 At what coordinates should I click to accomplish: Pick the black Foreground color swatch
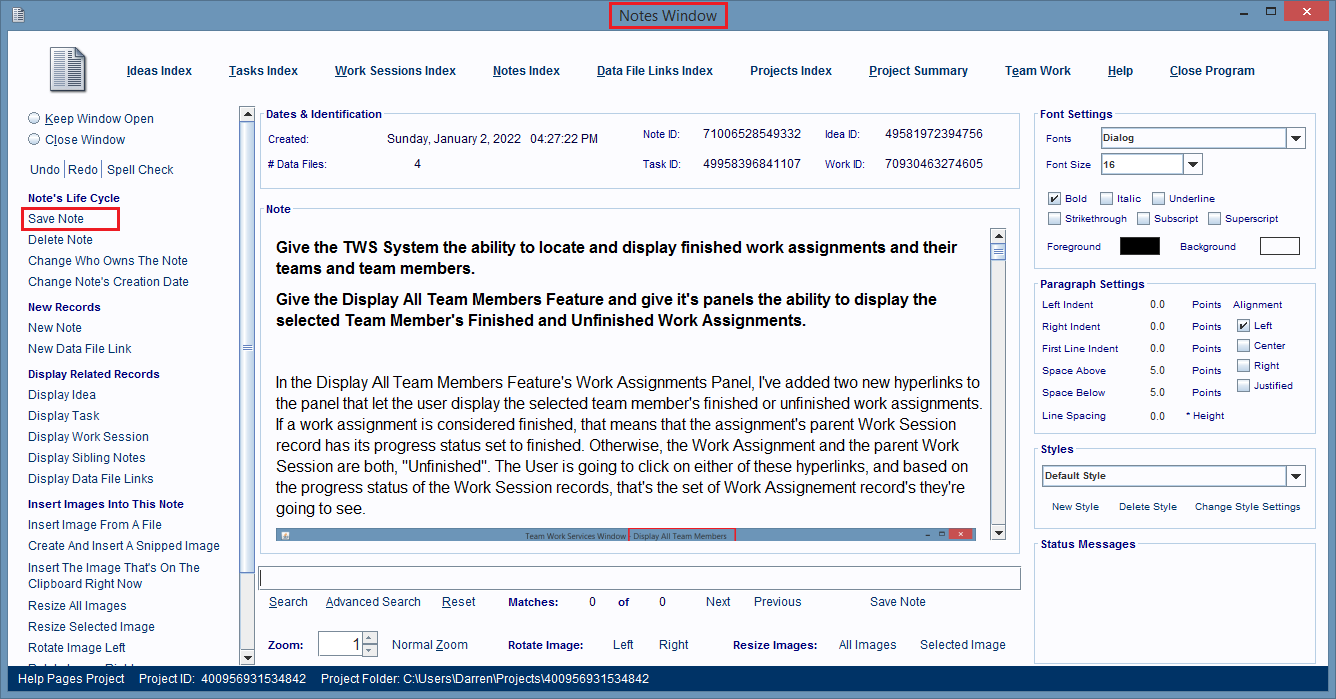(x=1140, y=246)
